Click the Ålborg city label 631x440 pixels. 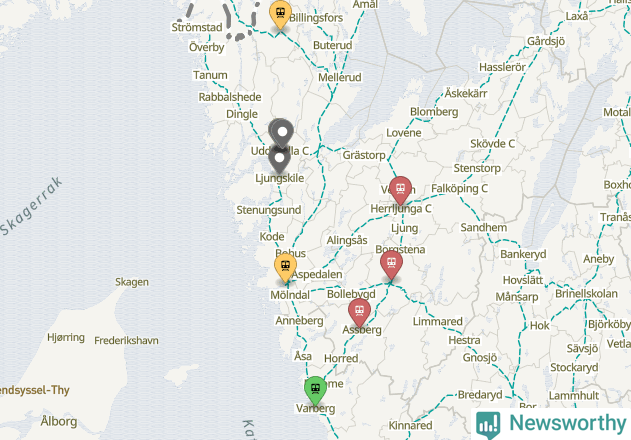(x=59, y=421)
